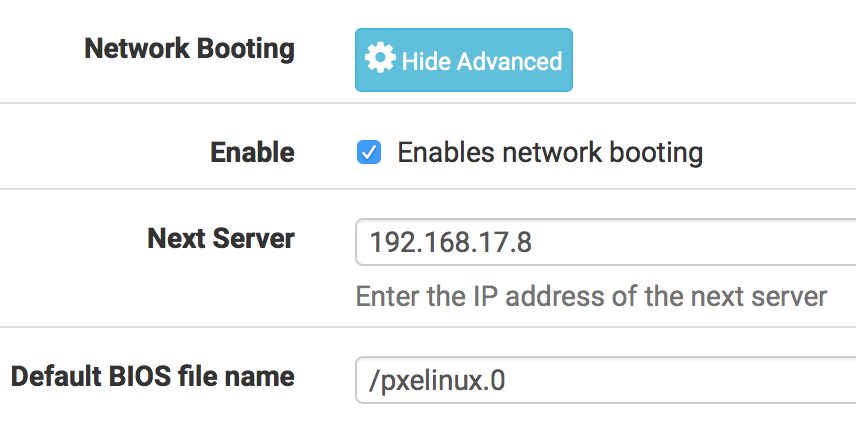
Task: Click the "Enter the IP address" help text
Action: pyautogui.click(x=591, y=297)
